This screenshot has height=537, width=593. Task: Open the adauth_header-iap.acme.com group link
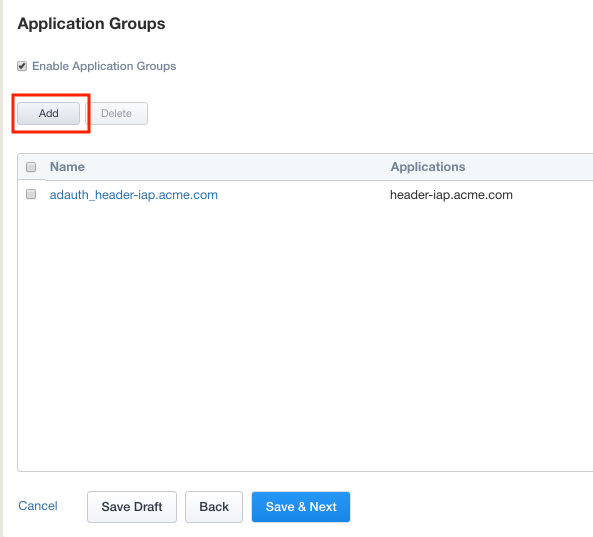pos(134,195)
